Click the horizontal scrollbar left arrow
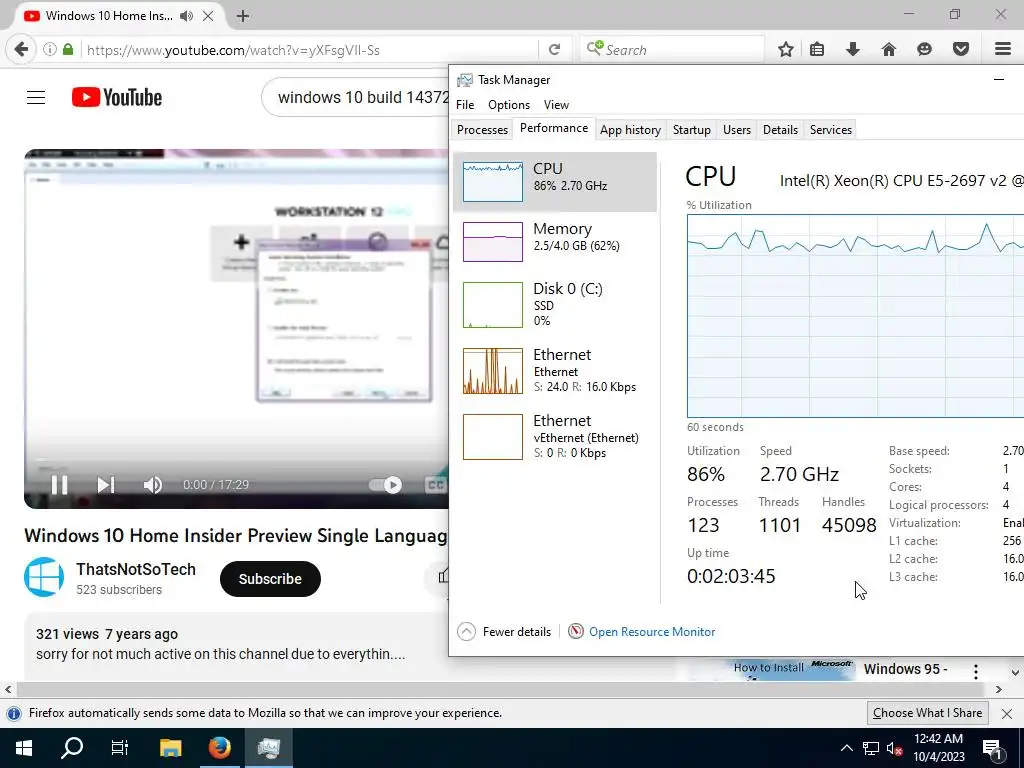The height and width of the screenshot is (768, 1024). click(8, 689)
